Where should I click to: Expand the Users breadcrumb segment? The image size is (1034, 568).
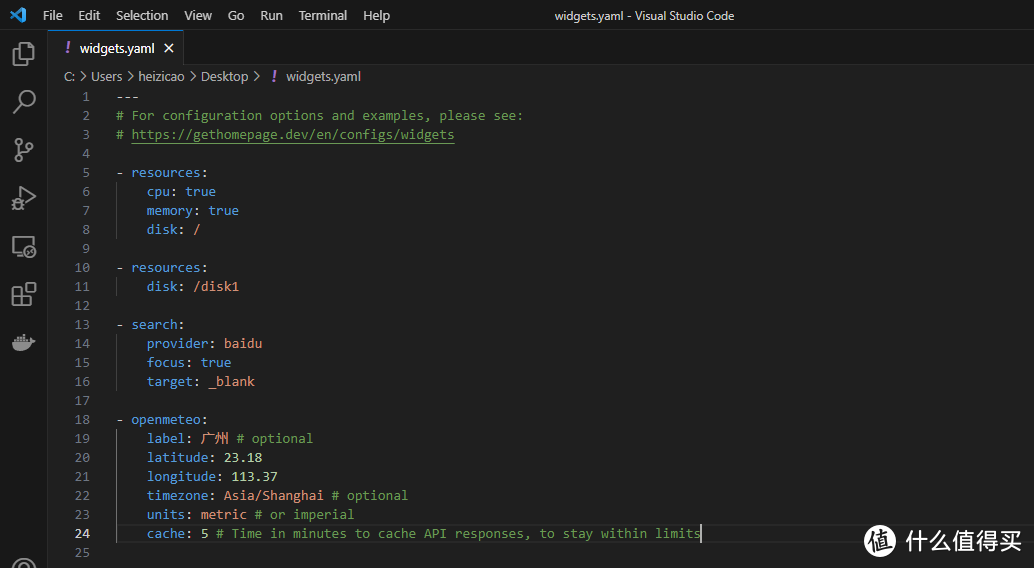106,76
